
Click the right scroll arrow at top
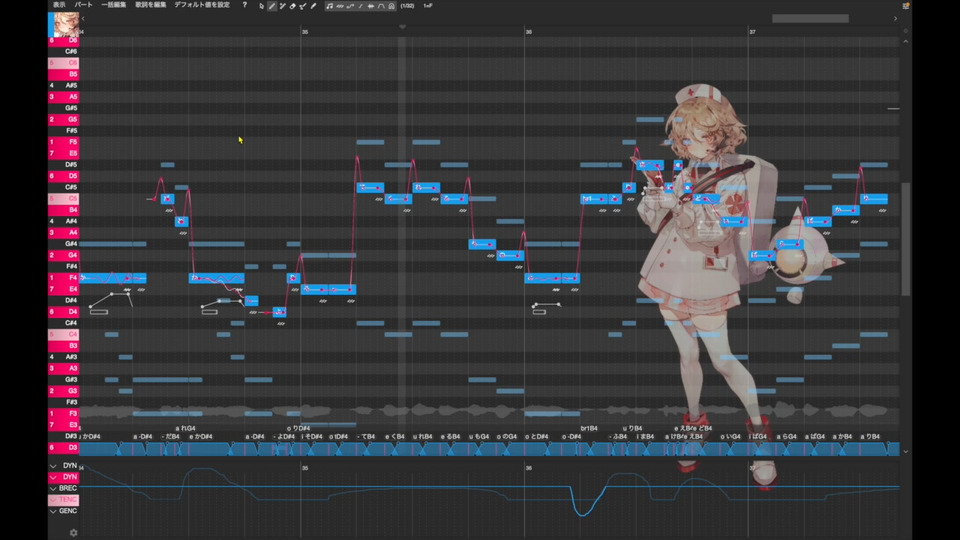(895, 19)
